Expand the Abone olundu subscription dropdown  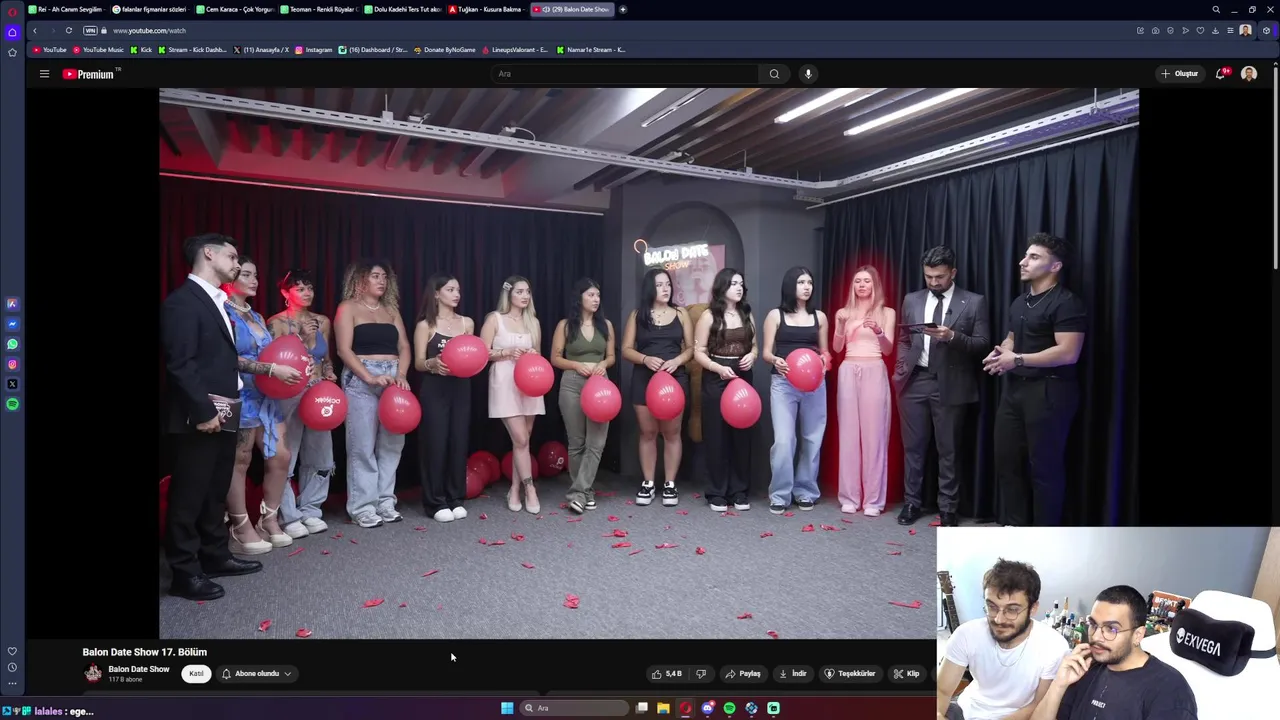tap(257, 674)
